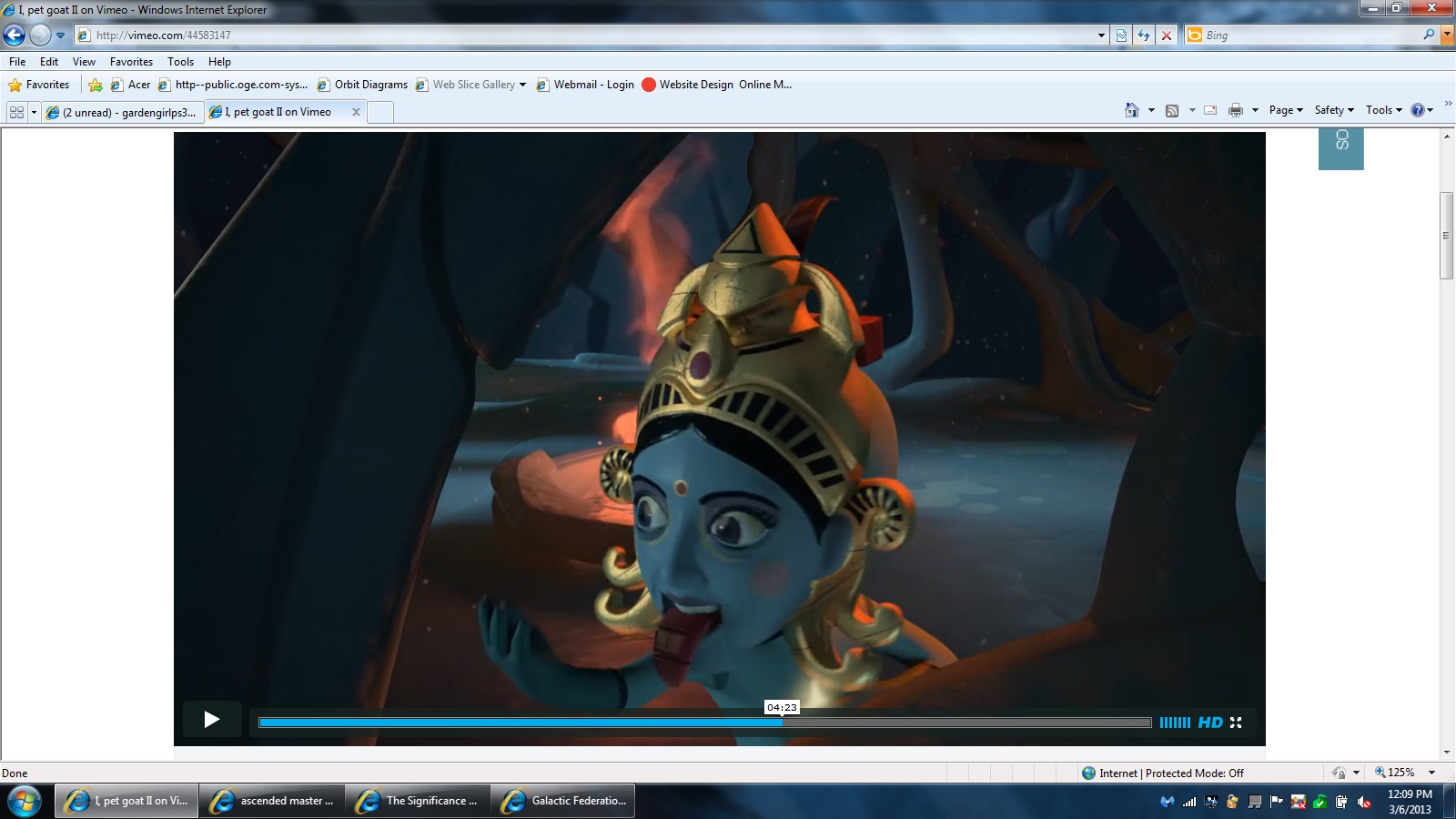Click the Malwarebytes tray icon
1456x819 pixels.
1168,802
